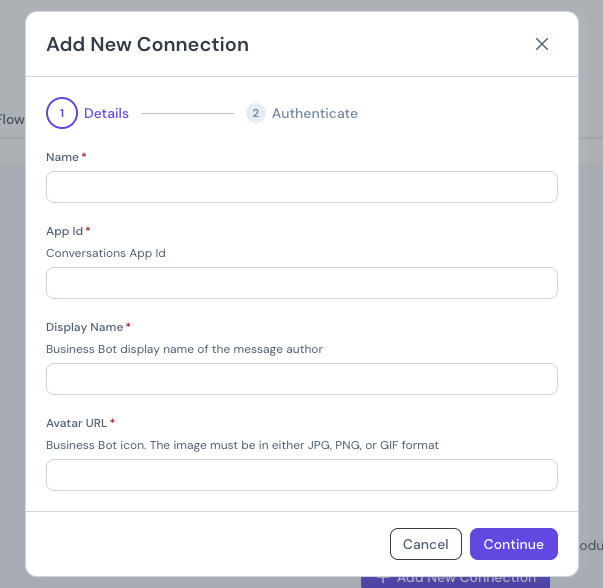Switch to the Authenticate step

coord(314,113)
